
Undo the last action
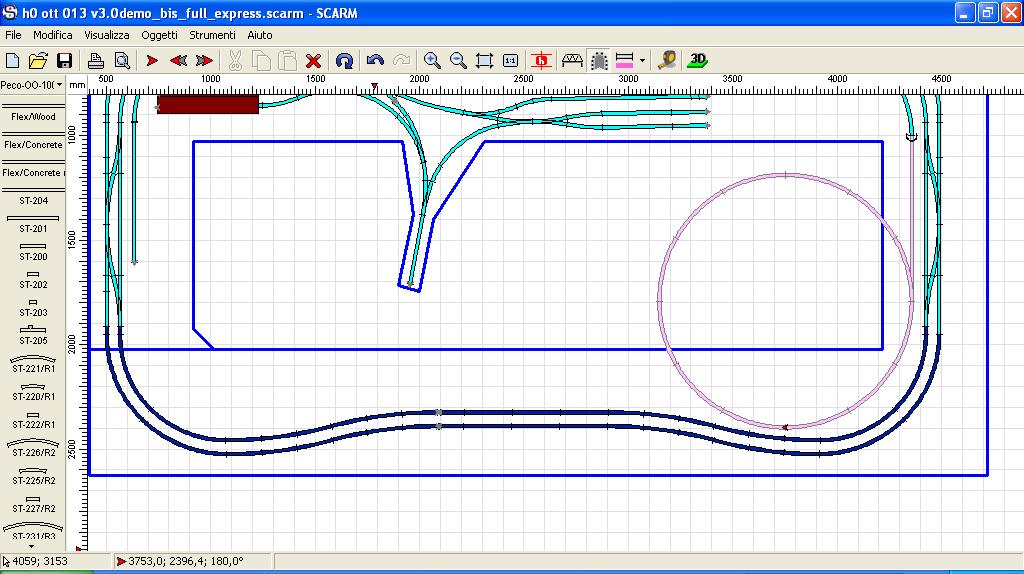coord(375,61)
